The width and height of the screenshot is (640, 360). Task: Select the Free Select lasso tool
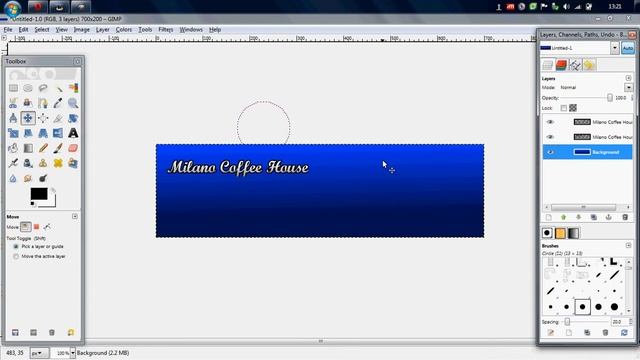(43, 88)
